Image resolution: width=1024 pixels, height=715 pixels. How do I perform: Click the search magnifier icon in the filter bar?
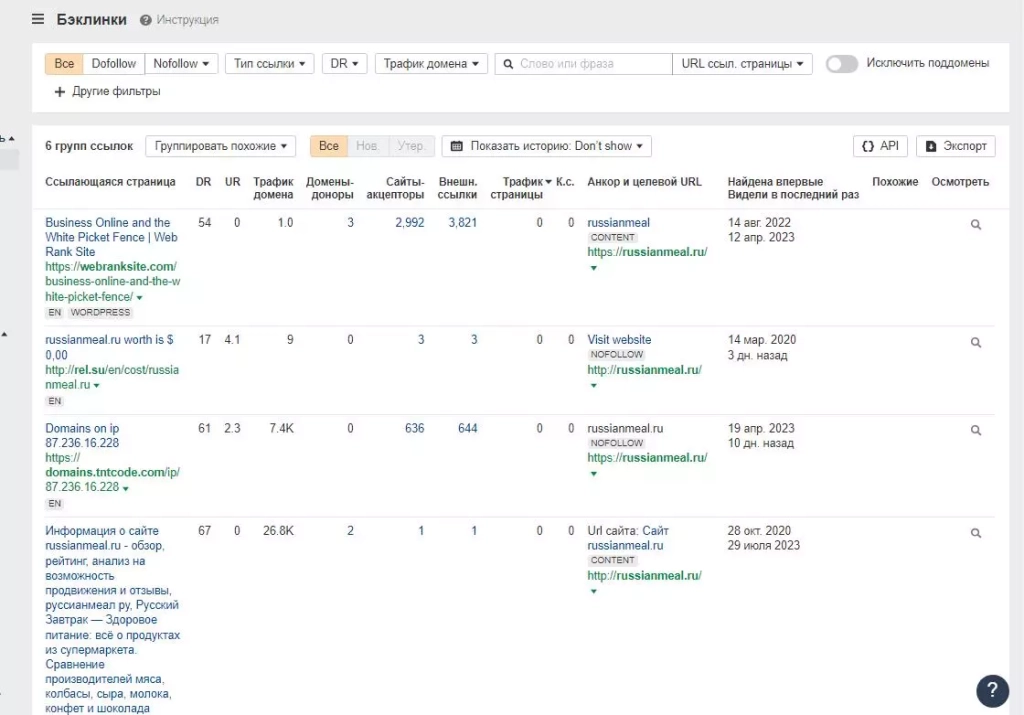click(x=507, y=64)
